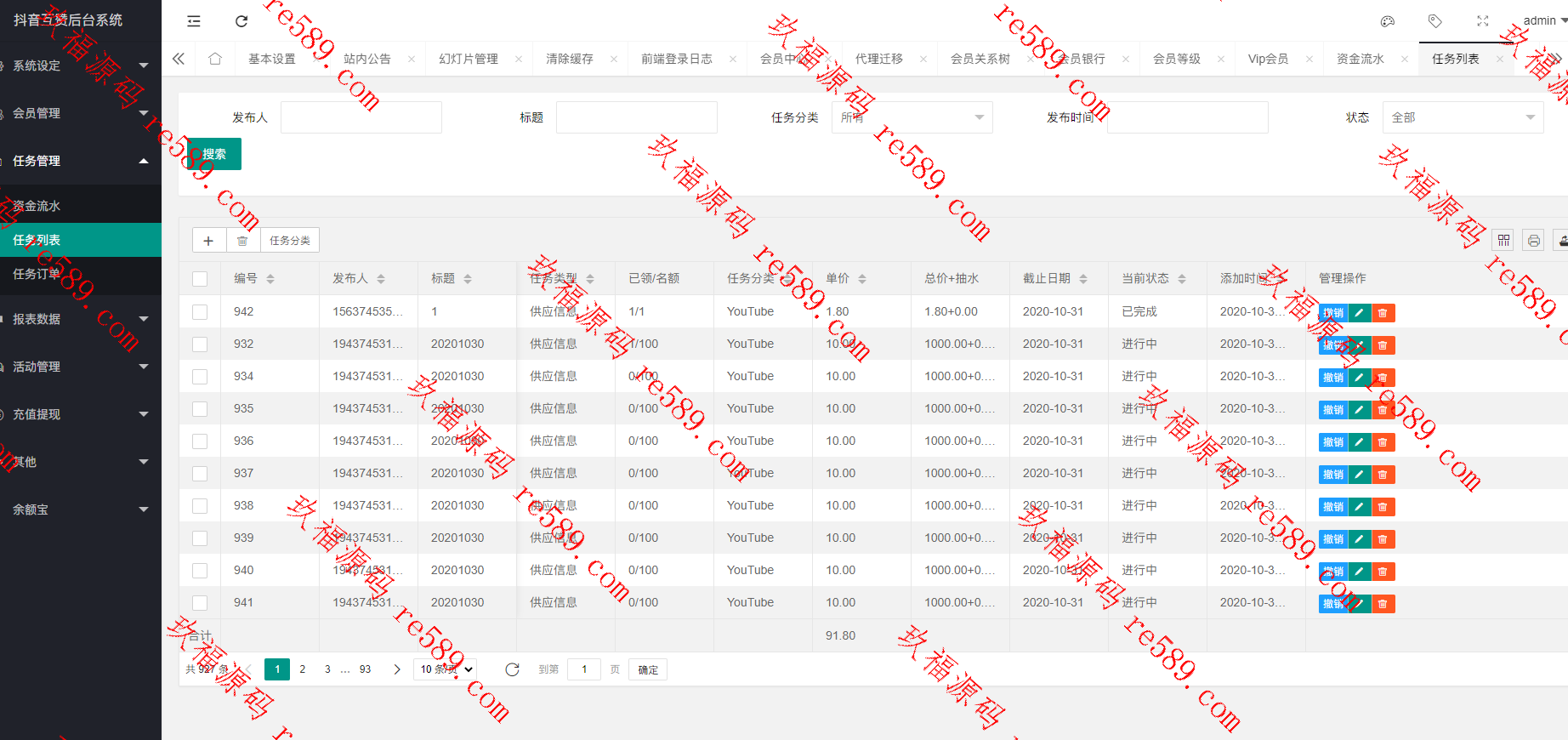1568x740 pixels.
Task: Open 资金流水 in sidebar submenu
Action: coord(81,206)
